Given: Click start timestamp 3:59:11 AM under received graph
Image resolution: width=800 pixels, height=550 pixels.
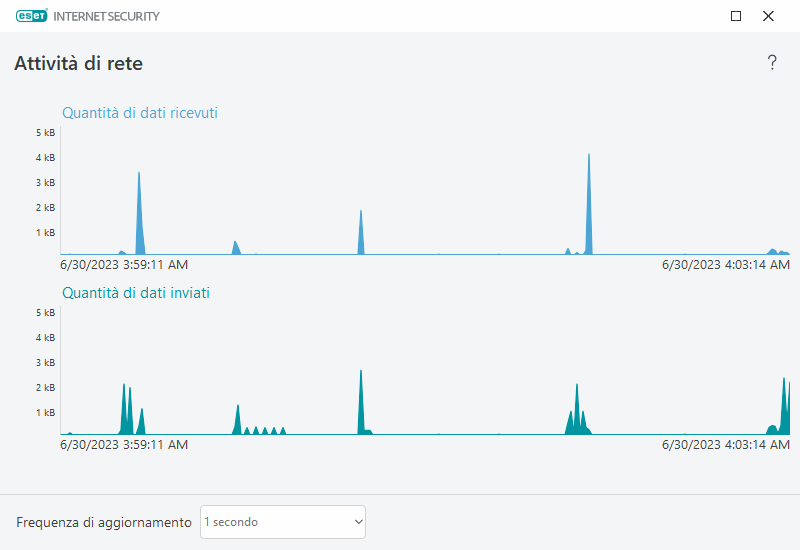Looking at the screenshot, I should click(x=124, y=265).
